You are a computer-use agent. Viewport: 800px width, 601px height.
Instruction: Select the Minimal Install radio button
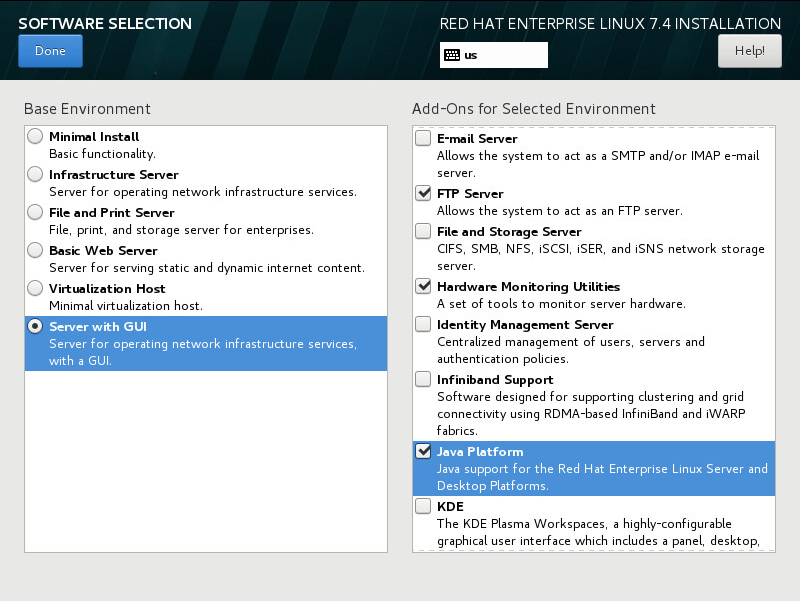35,136
